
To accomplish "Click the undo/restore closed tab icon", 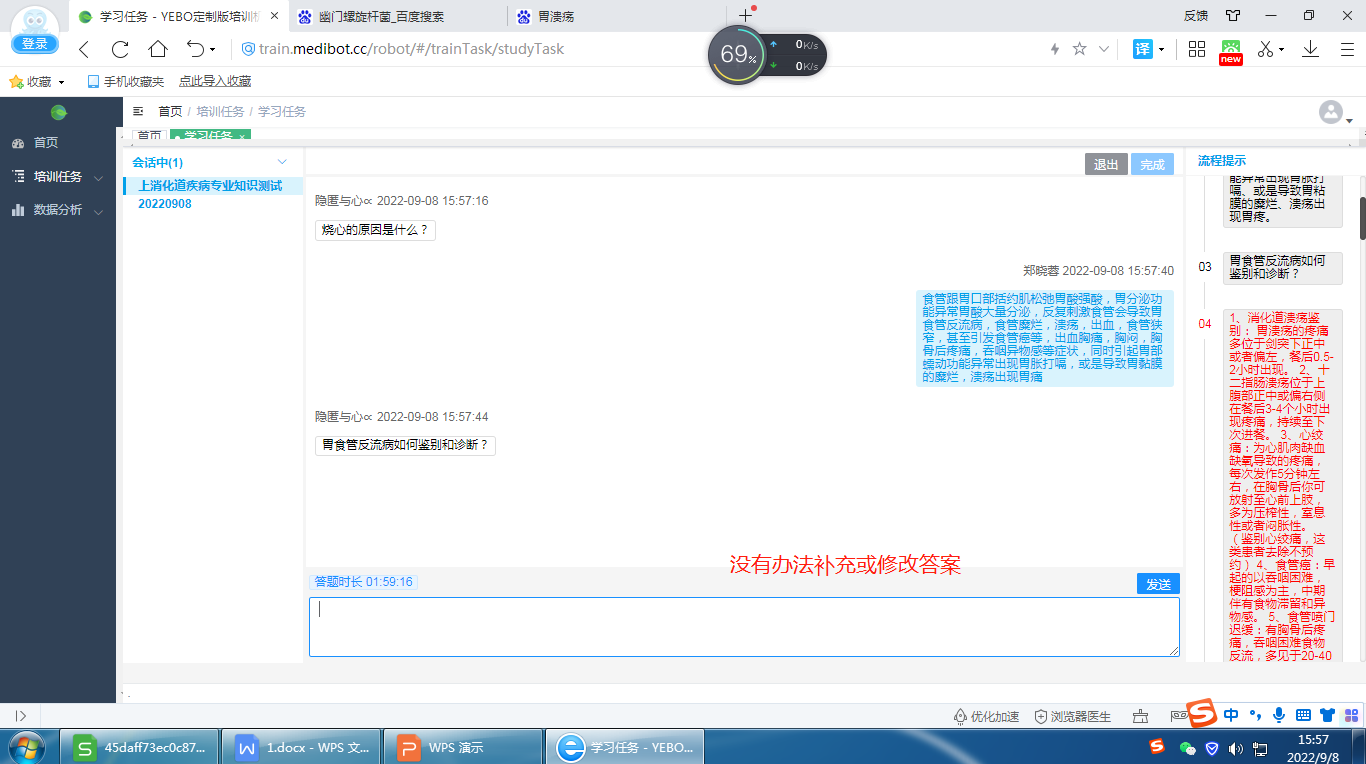I will (x=195, y=49).
